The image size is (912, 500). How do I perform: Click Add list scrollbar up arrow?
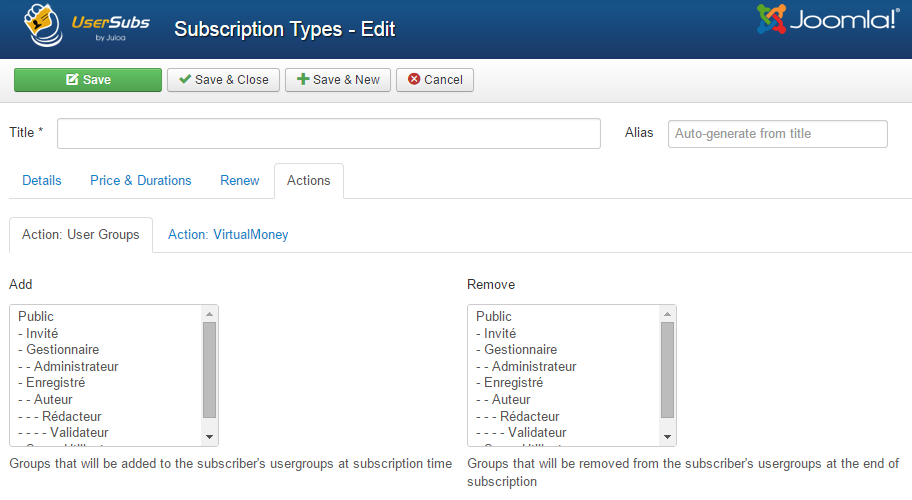click(209, 314)
